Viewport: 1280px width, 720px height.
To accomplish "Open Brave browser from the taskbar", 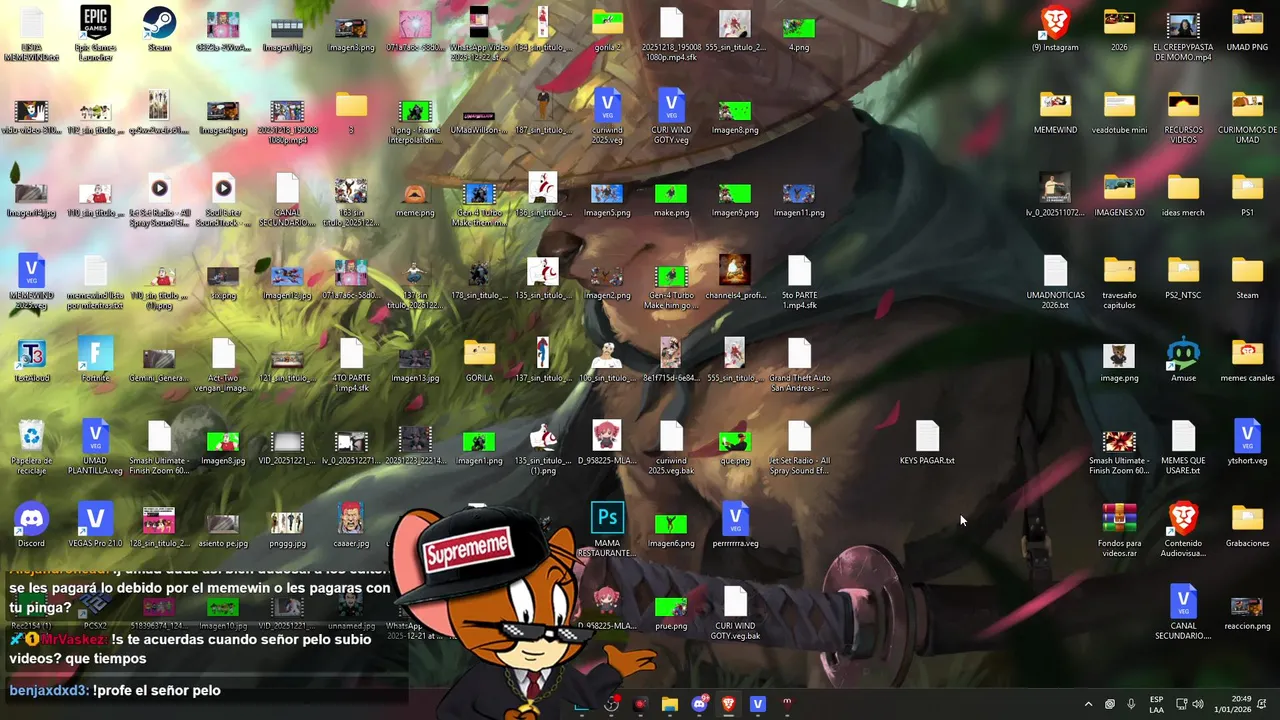I will coord(728,704).
